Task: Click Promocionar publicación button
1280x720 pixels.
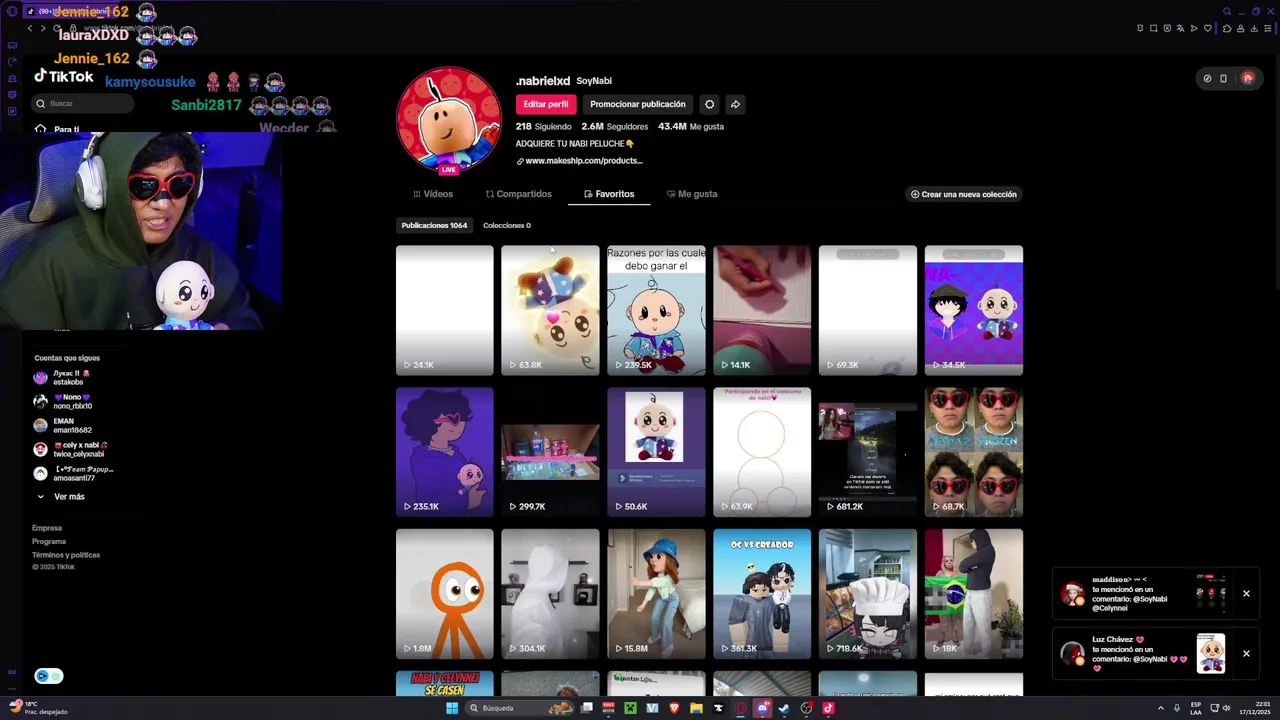Action: coord(638,104)
